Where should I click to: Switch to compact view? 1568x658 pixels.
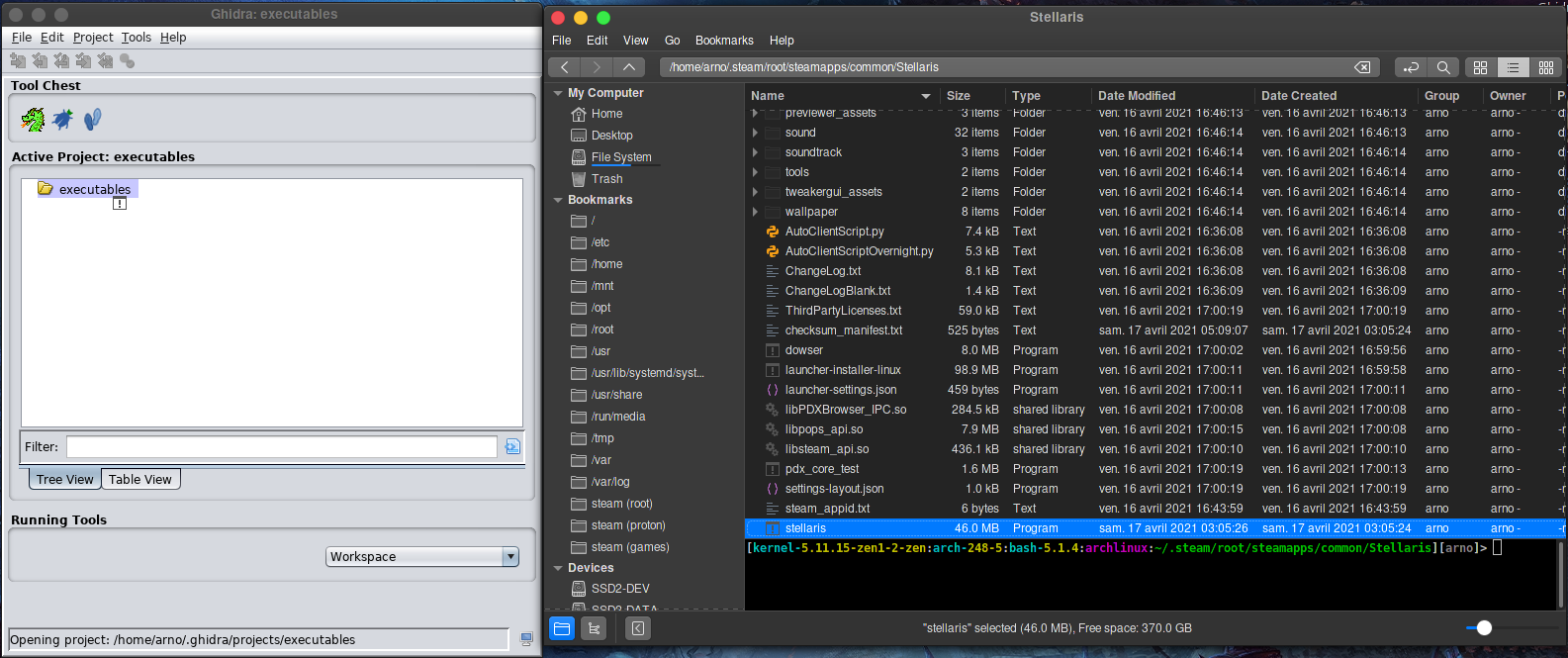1546,67
